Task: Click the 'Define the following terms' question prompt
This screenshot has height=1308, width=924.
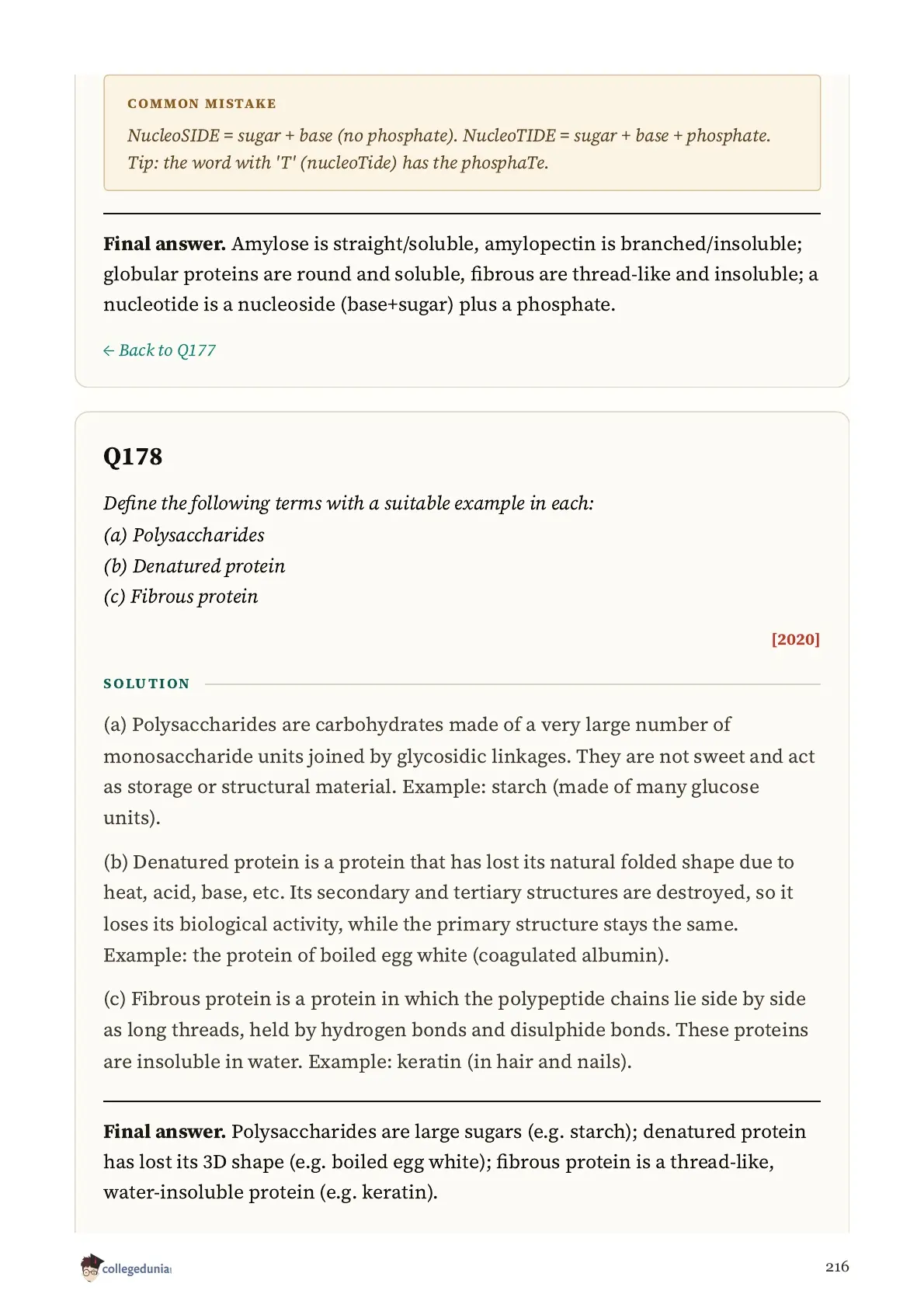Action: click(349, 503)
